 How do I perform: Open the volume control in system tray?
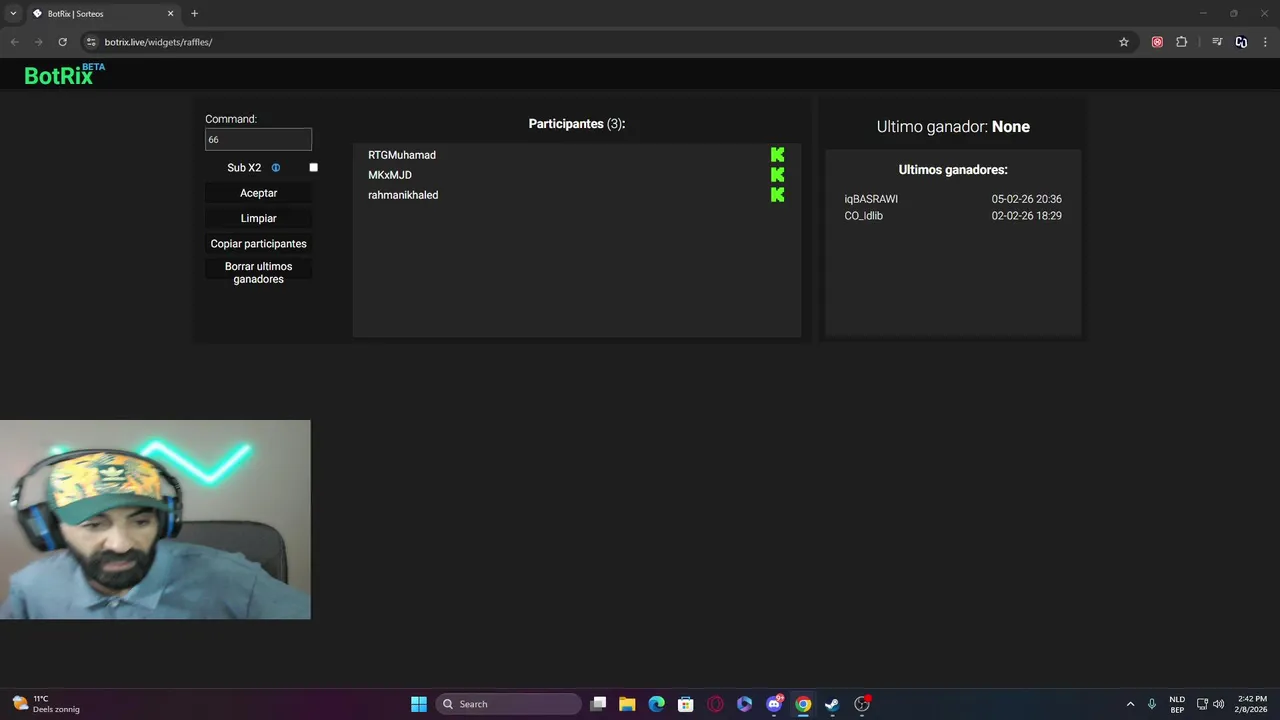pos(1219,704)
